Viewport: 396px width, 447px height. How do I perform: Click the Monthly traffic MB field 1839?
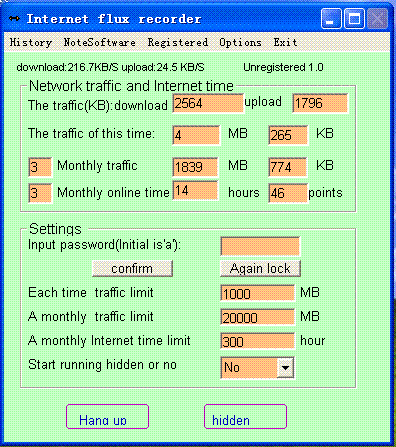point(195,167)
